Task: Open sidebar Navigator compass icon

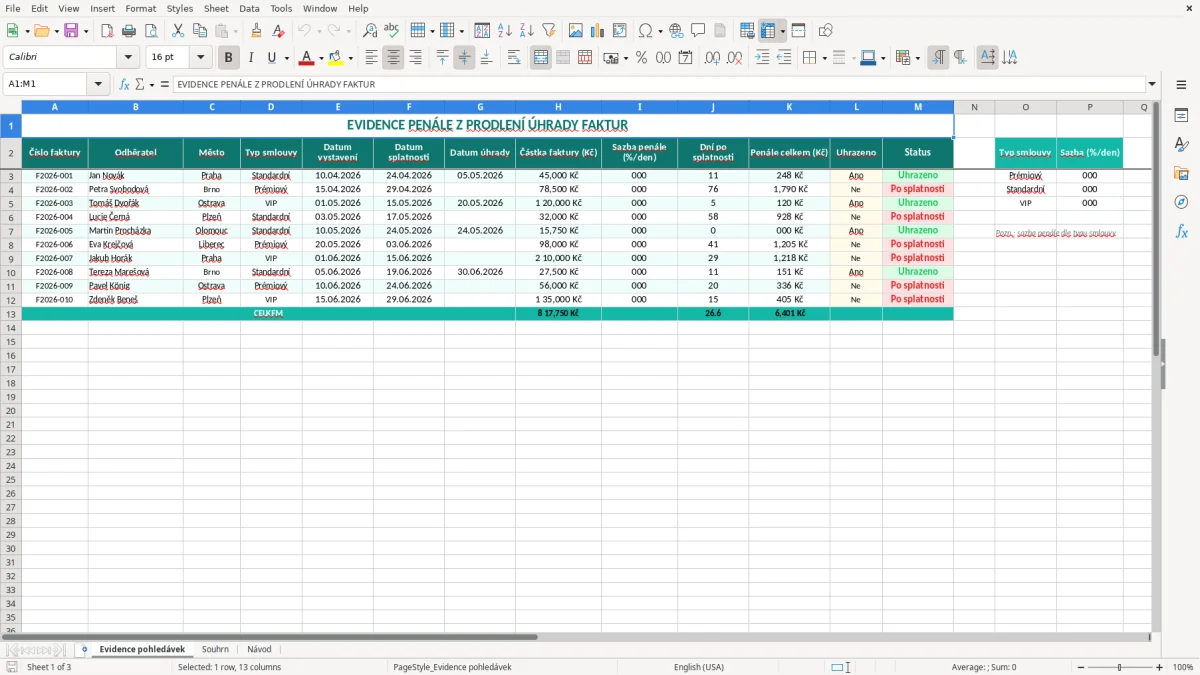Action: pyautogui.click(x=1181, y=202)
